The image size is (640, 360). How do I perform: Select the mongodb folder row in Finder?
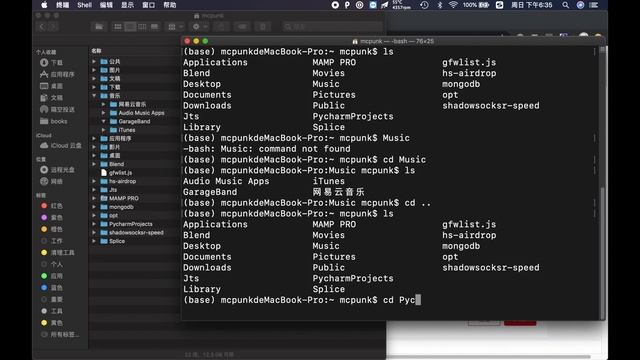[135, 207]
